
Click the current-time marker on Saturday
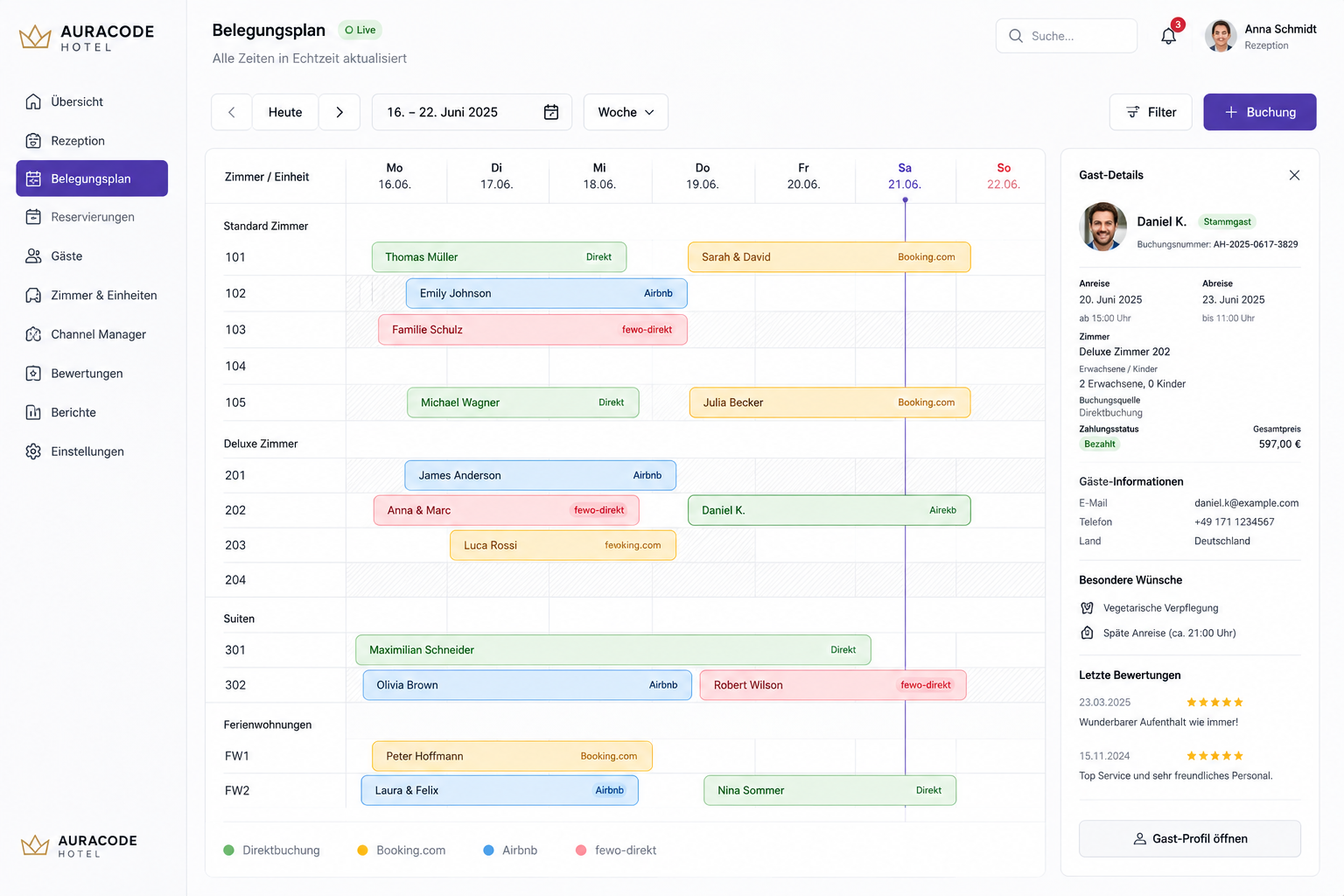(x=906, y=200)
